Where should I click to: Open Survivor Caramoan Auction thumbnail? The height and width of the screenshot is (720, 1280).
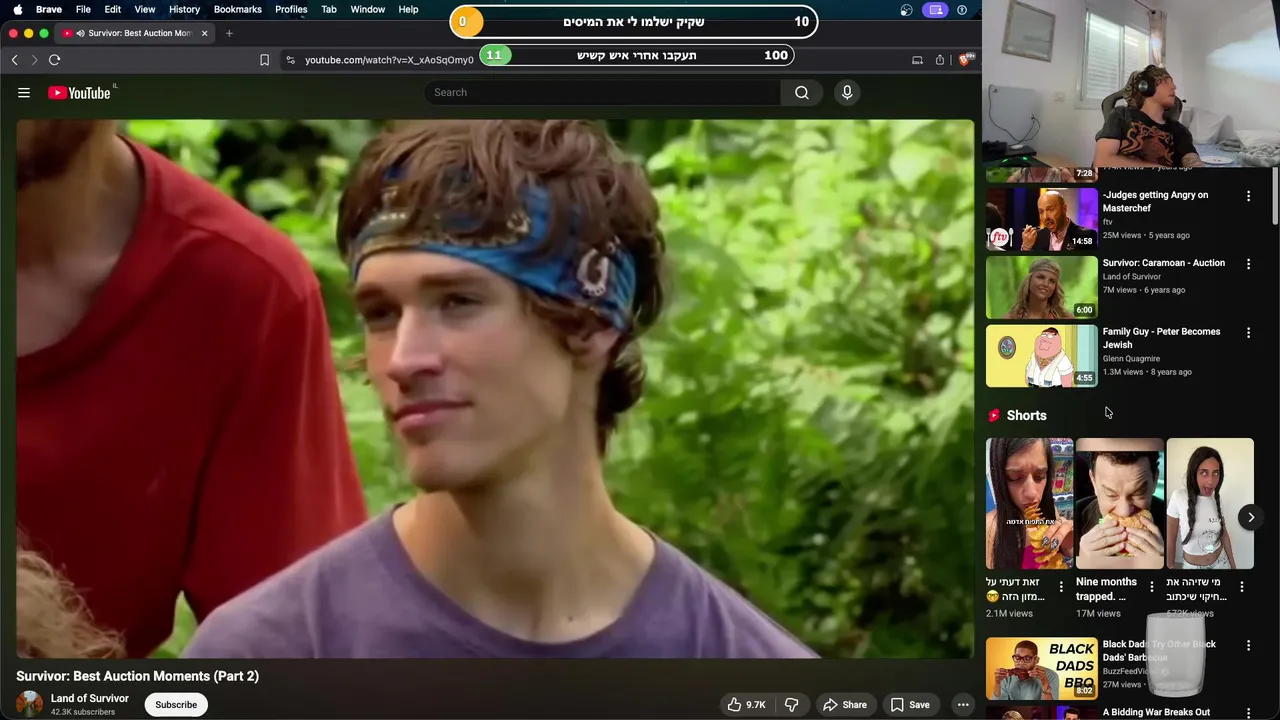pos(1041,287)
